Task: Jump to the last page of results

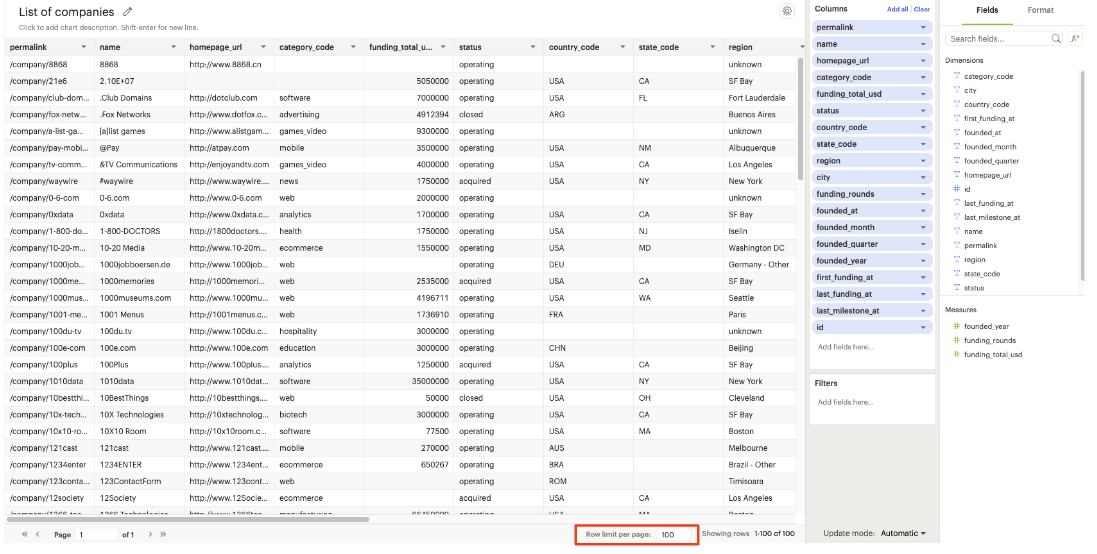Action: click(163, 534)
